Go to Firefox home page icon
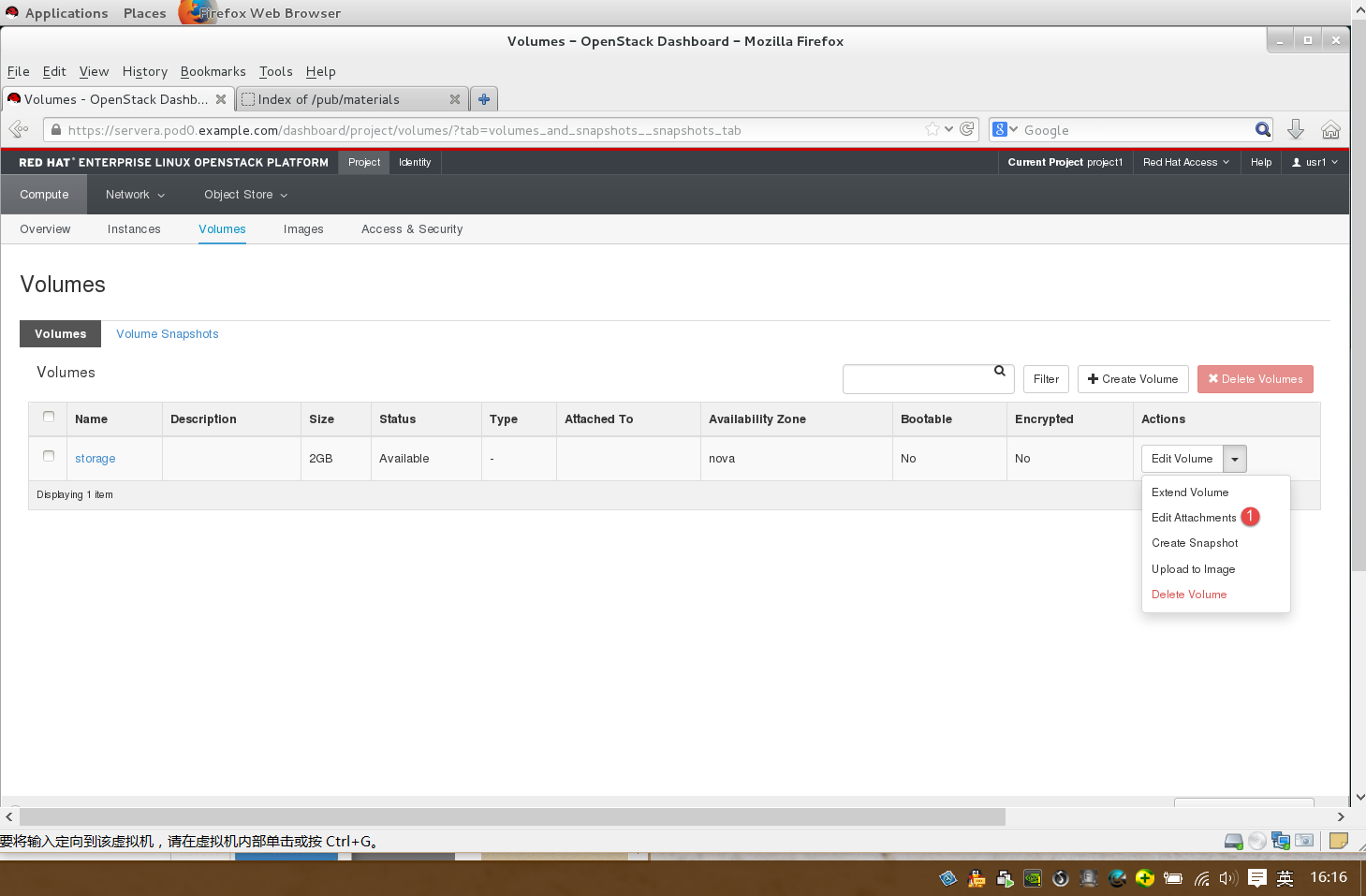Viewport: 1366px width, 896px height. click(1330, 129)
